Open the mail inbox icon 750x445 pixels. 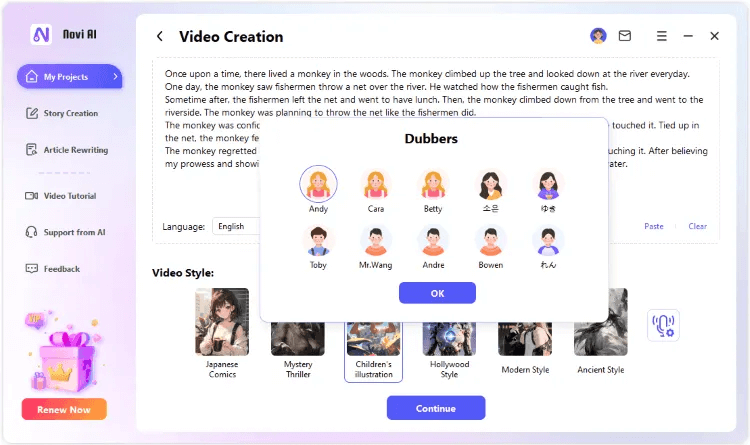(625, 36)
